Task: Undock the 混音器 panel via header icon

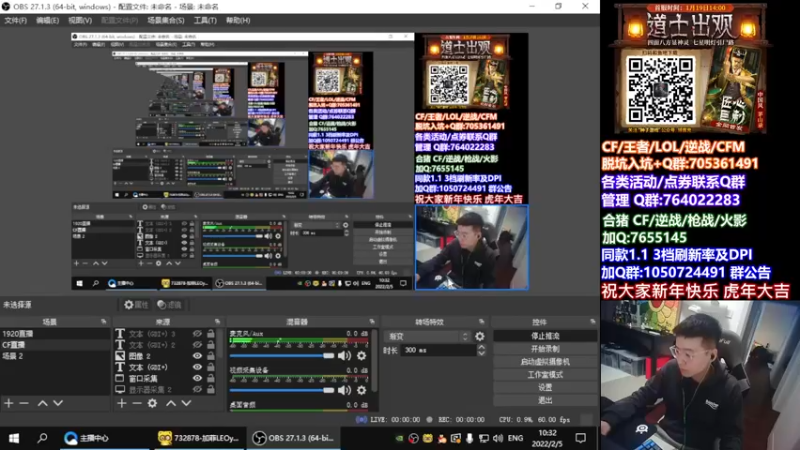Action: (x=372, y=322)
